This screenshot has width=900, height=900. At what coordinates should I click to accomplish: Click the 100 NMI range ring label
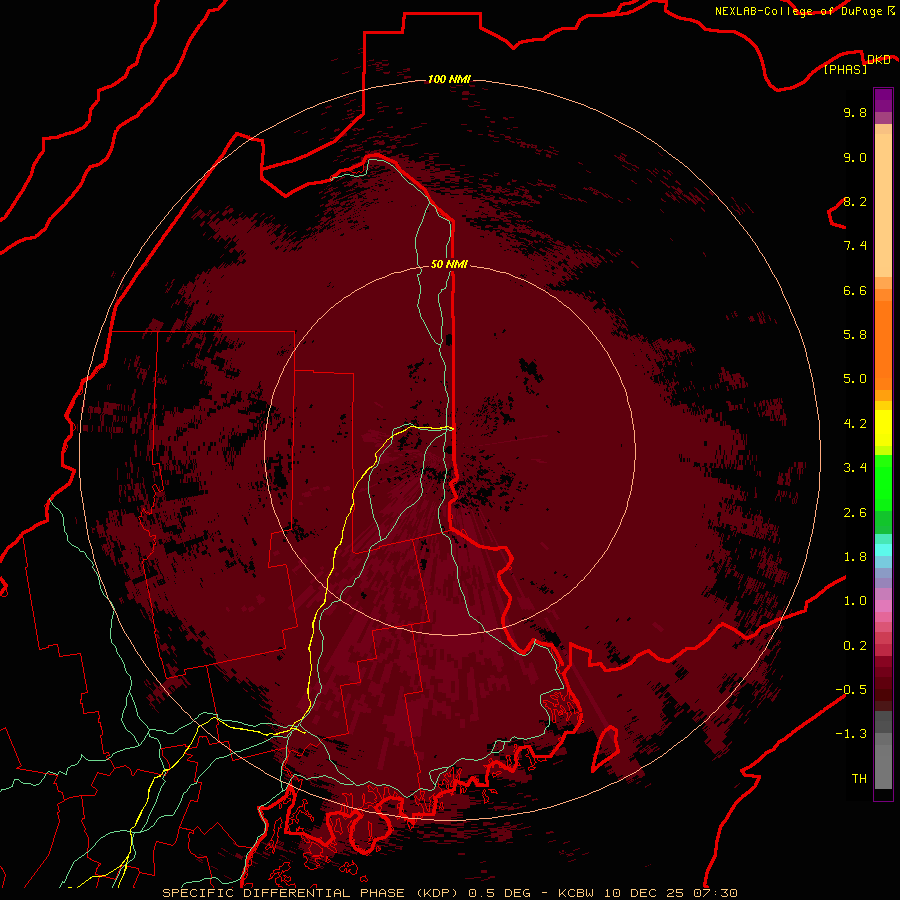coord(449,79)
